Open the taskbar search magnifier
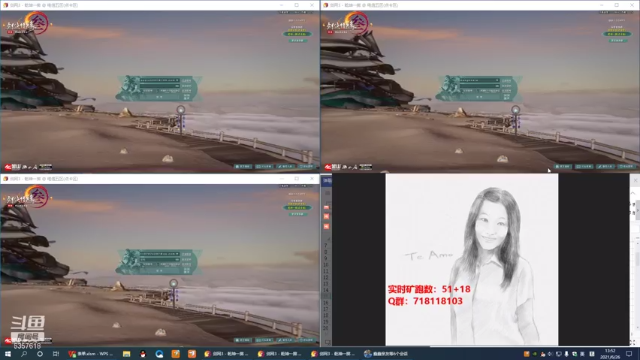 (x=24, y=354)
